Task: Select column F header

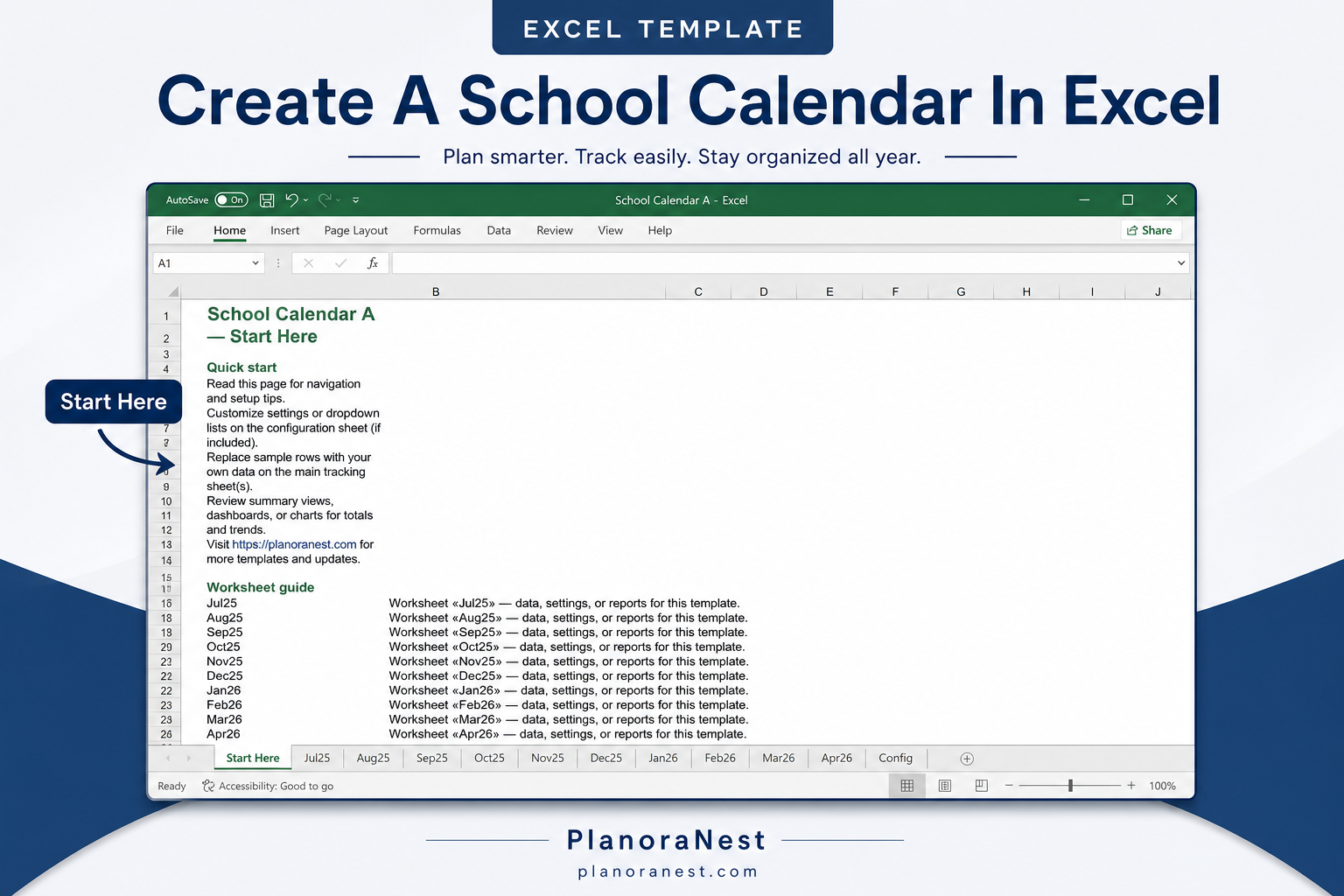Action: (895, 291)
